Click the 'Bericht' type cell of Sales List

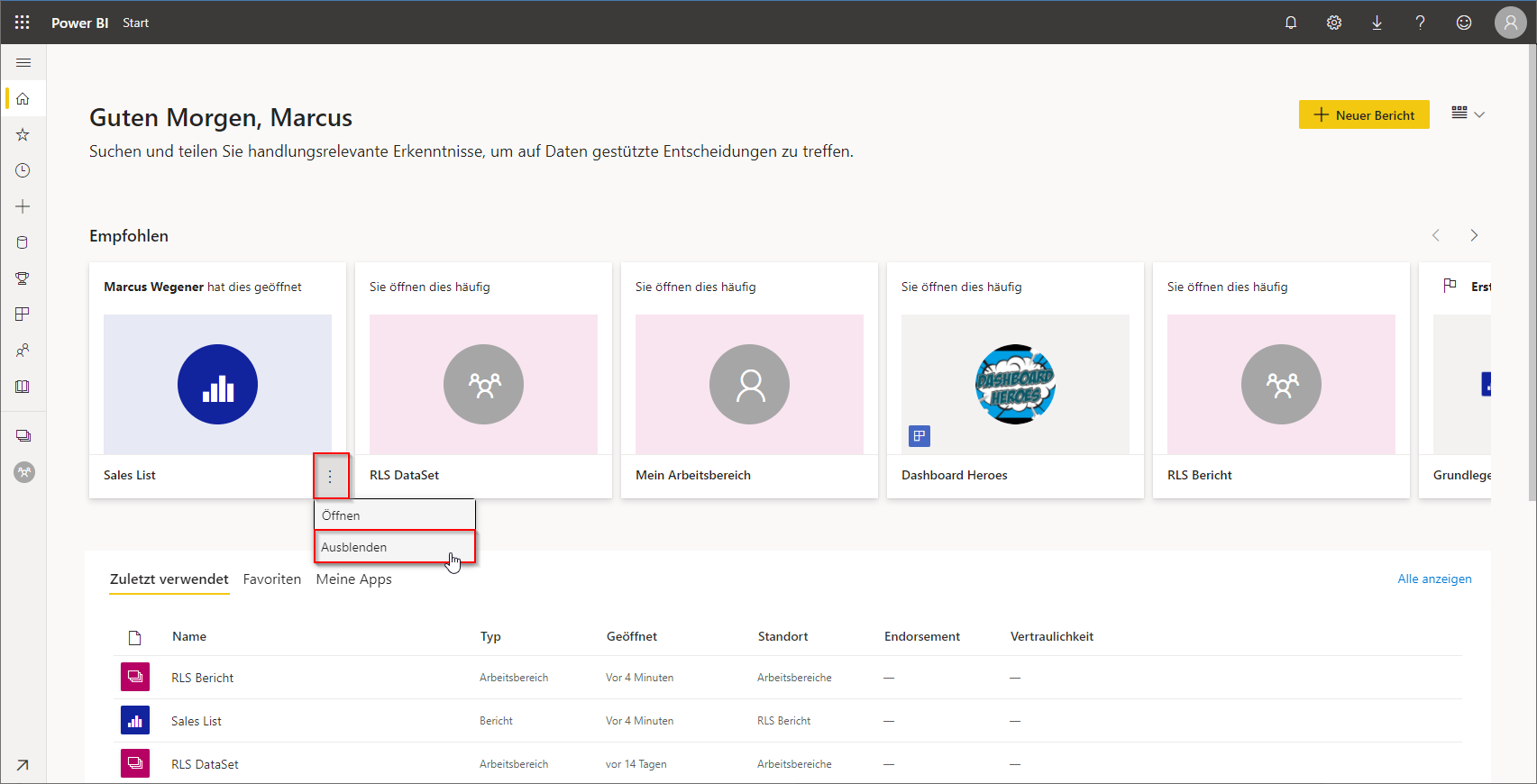[x=496, y=721]
